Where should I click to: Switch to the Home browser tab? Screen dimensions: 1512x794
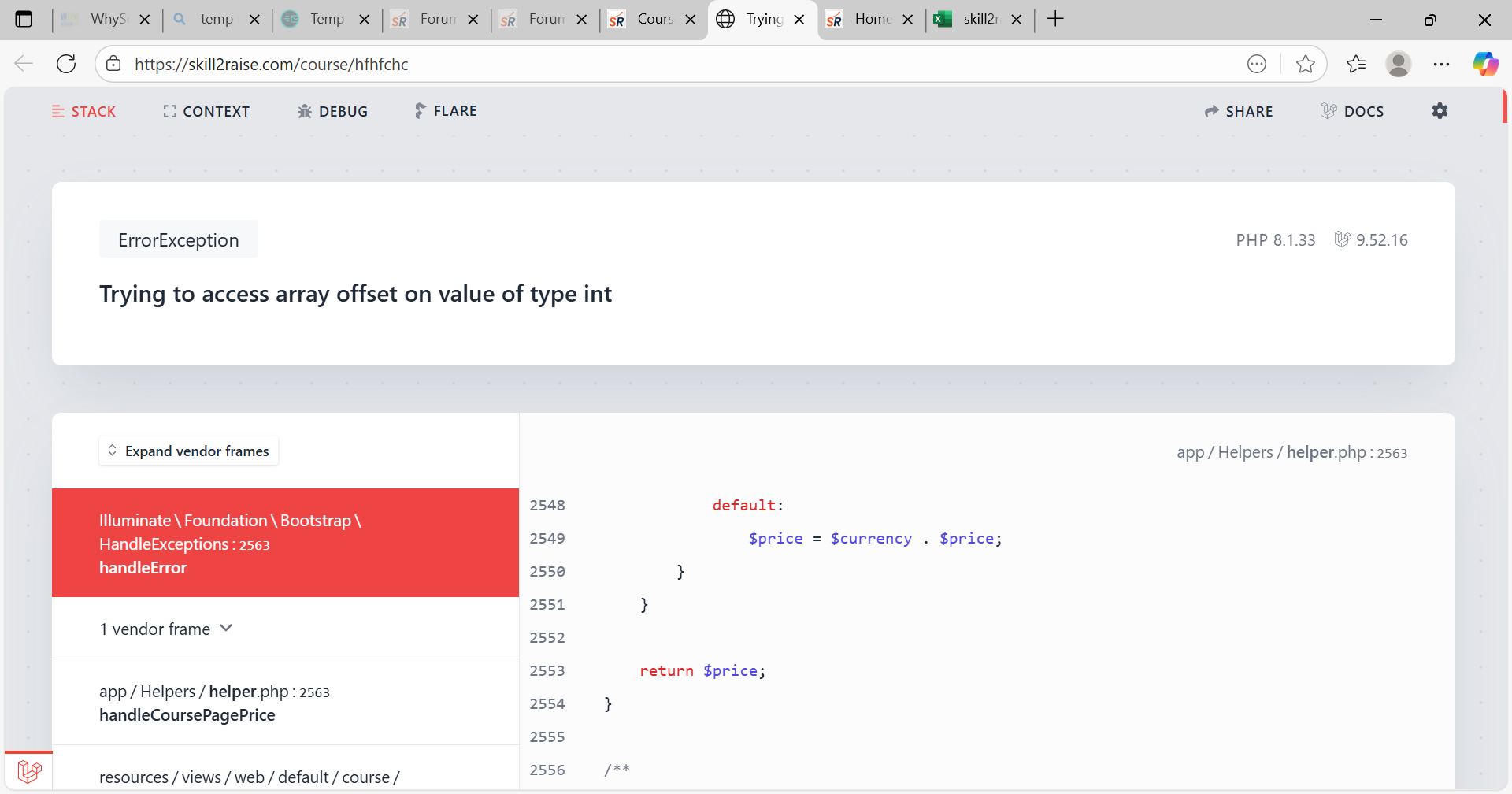coord(864,19)
